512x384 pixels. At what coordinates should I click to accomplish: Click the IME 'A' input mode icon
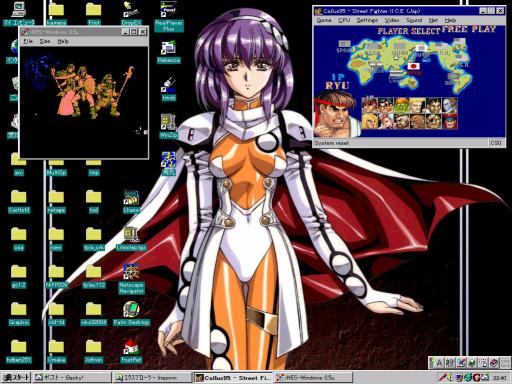(439, 363)
